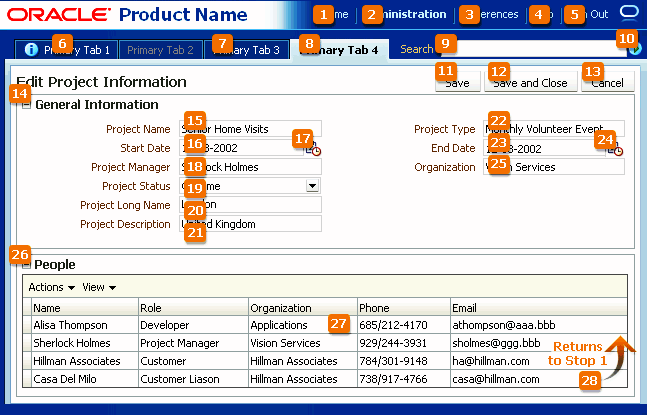This screenshot has height=415, width=650.
Task: Open the Actions menu in People table
Action: tap(51, 287)
